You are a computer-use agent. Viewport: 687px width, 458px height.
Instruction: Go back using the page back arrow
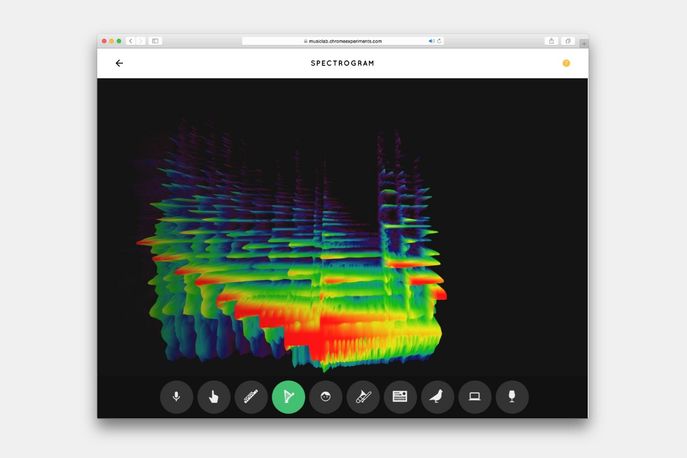click(119, 63)
